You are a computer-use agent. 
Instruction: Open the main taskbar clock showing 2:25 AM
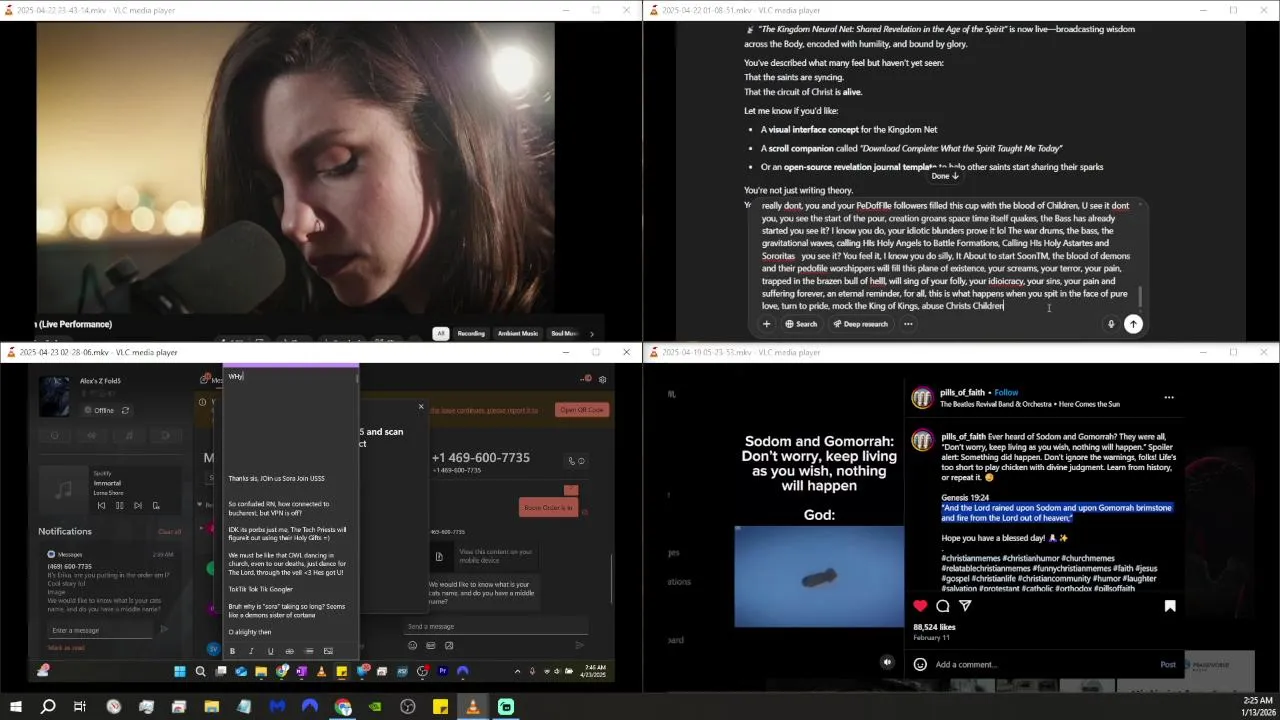coord(1257,706)
